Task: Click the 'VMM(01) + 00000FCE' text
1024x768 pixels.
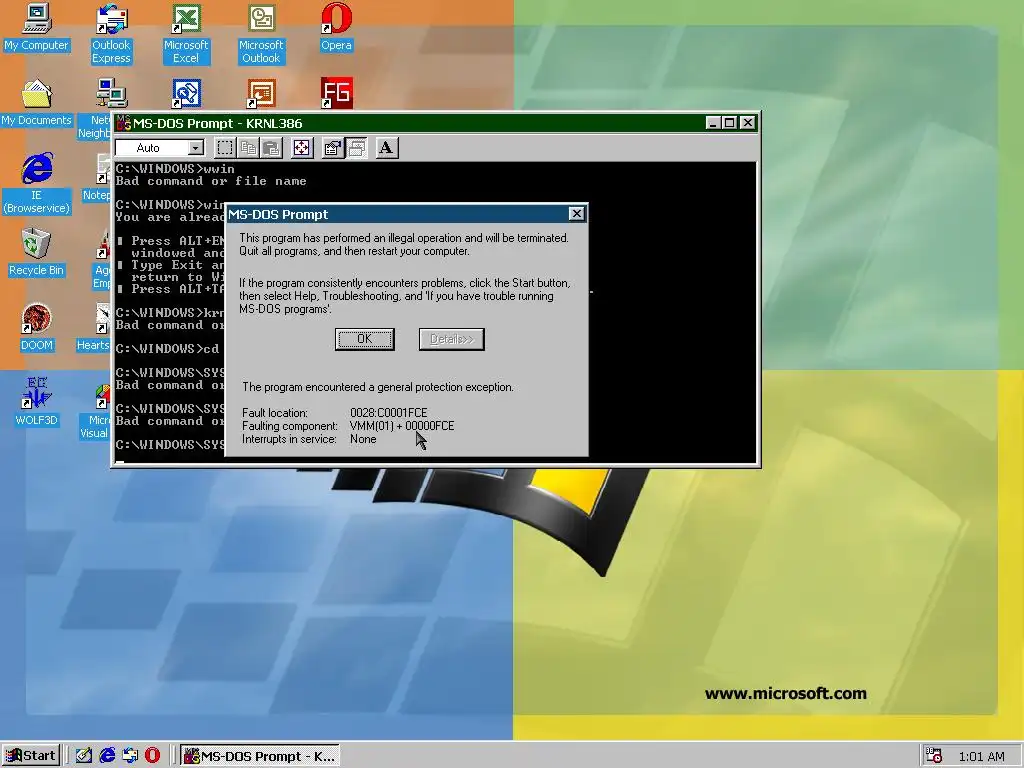Action: [x=402, y=426]
